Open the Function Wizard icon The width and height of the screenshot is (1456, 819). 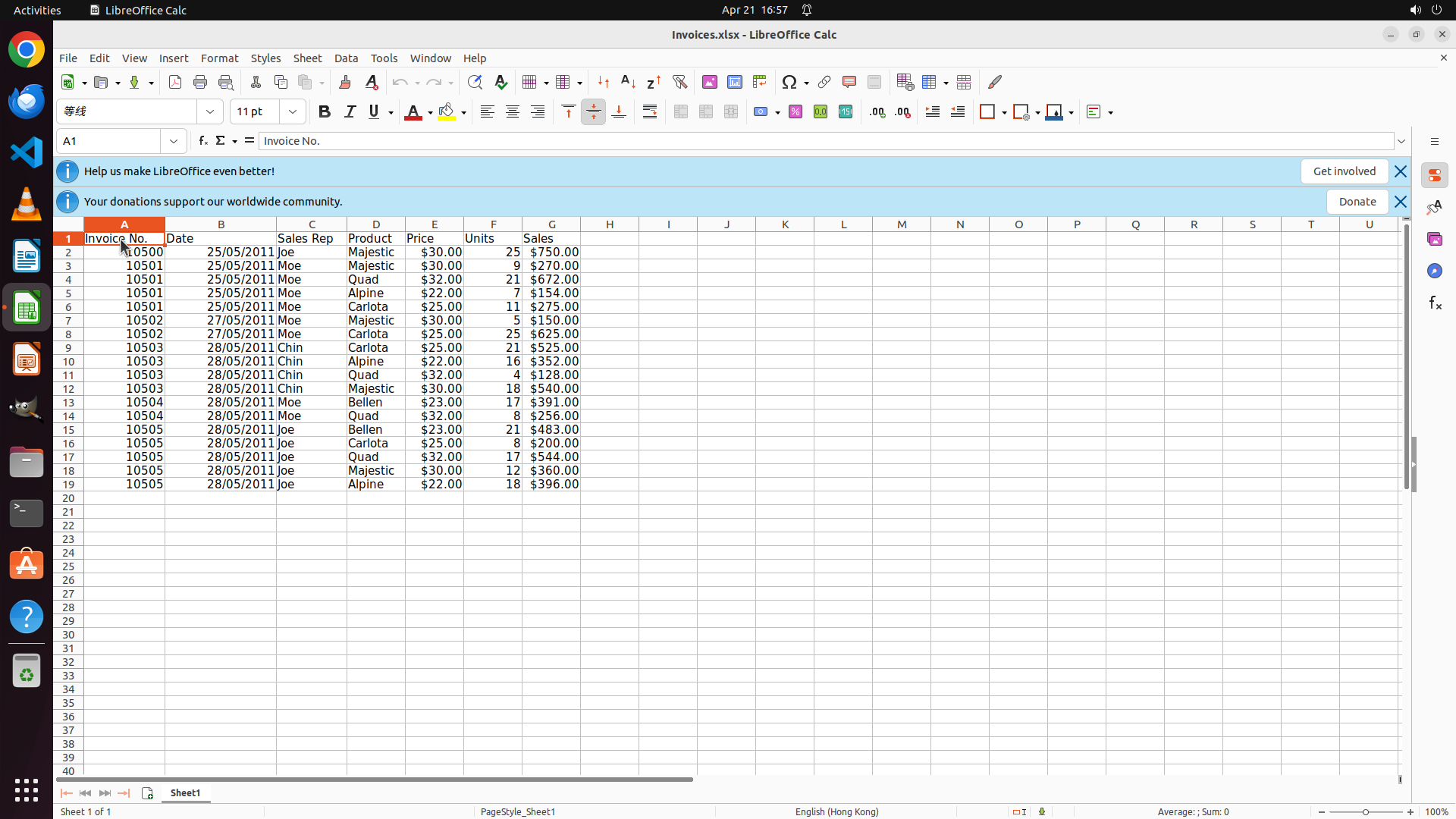click(202, 141)
